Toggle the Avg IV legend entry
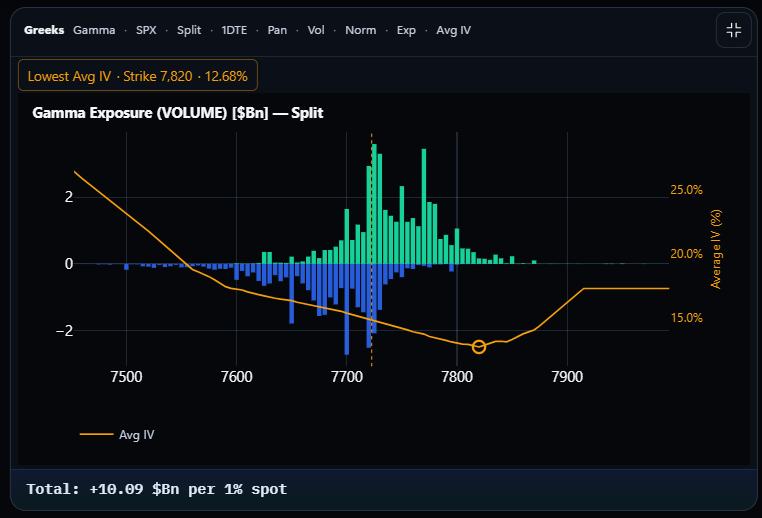This screenshot has height=518, width=762. click(x=117, y=434)
